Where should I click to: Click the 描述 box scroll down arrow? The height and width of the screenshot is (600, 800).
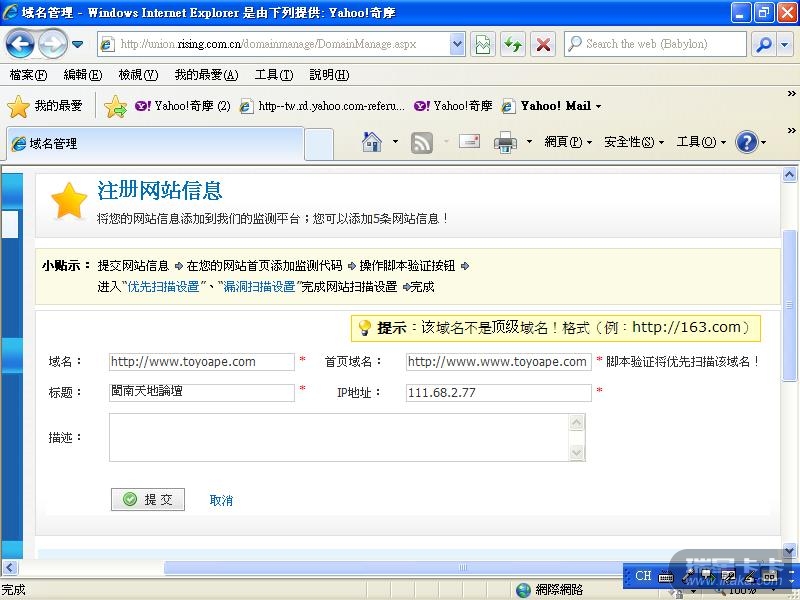pos(577,452)
